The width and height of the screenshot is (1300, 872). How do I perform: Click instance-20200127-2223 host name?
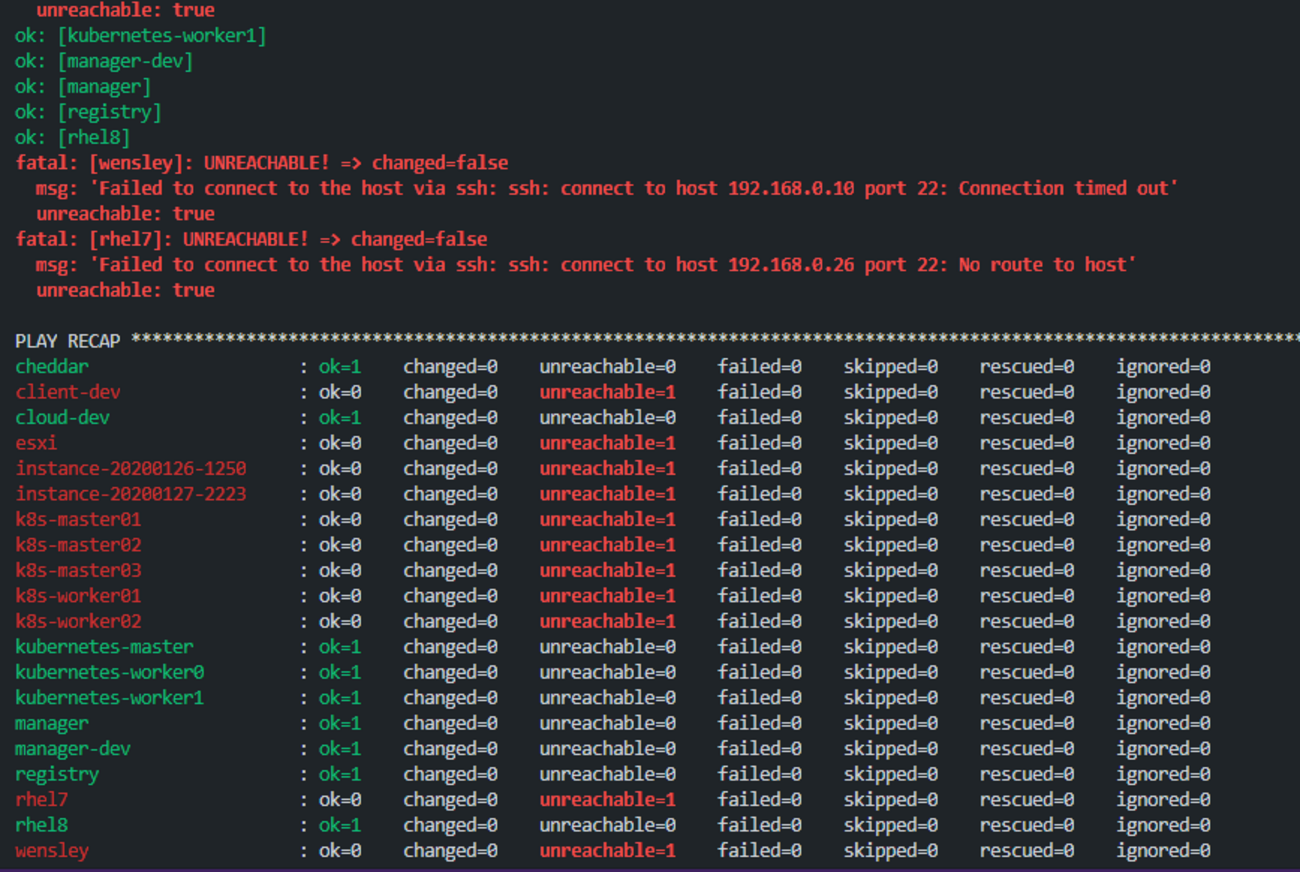click(130, 494)
